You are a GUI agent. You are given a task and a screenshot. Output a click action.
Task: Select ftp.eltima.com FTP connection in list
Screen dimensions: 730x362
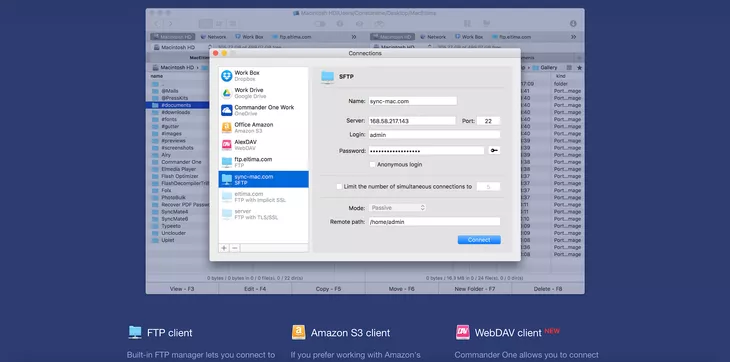coord(263,162)
